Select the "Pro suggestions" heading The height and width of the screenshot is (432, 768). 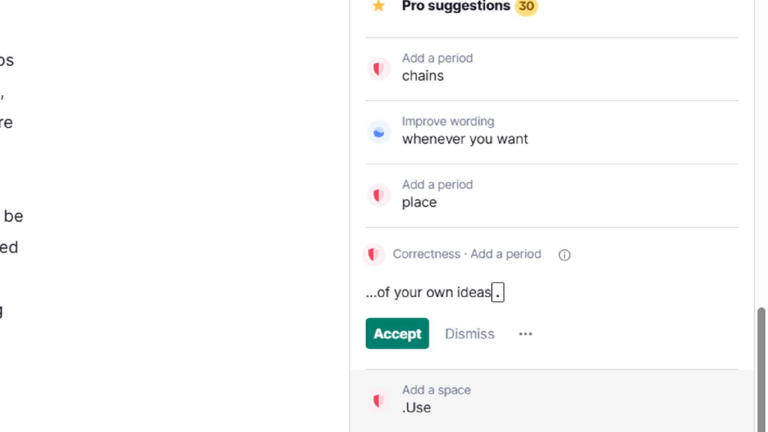(455, 6)
